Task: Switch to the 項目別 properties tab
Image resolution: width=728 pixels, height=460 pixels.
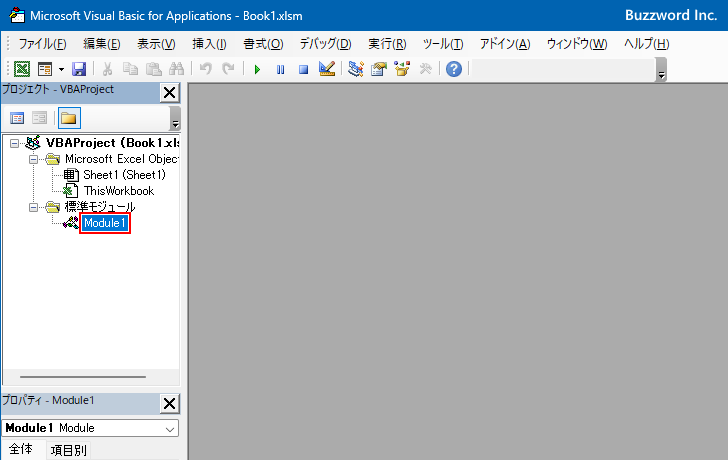Action: (x=68, y=450)
